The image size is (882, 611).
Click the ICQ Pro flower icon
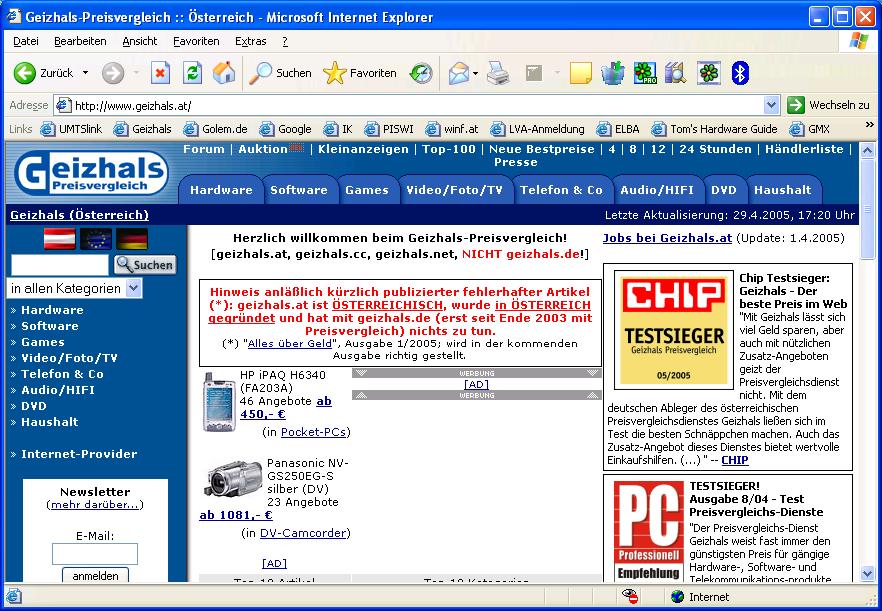[x=645, y=73]
